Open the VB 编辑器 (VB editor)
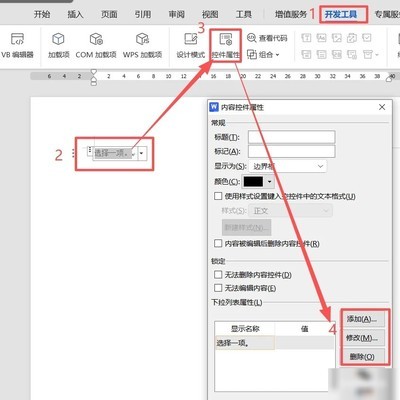 click(x=17, y=46)
